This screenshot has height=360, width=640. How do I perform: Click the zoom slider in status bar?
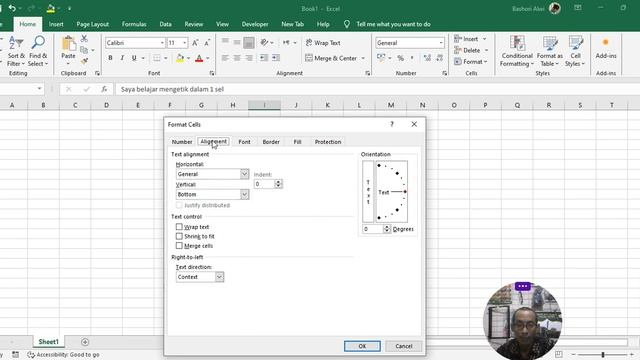(602, 354)
